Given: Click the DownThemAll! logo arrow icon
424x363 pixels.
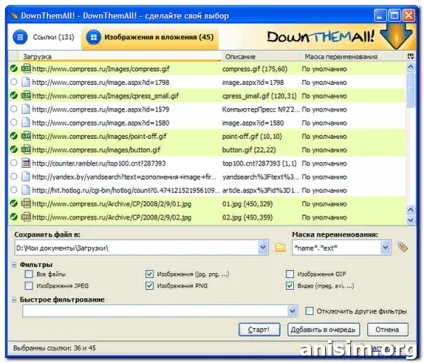Looking at the screenshot, I should pyautogui.click(x=396, y=36).
